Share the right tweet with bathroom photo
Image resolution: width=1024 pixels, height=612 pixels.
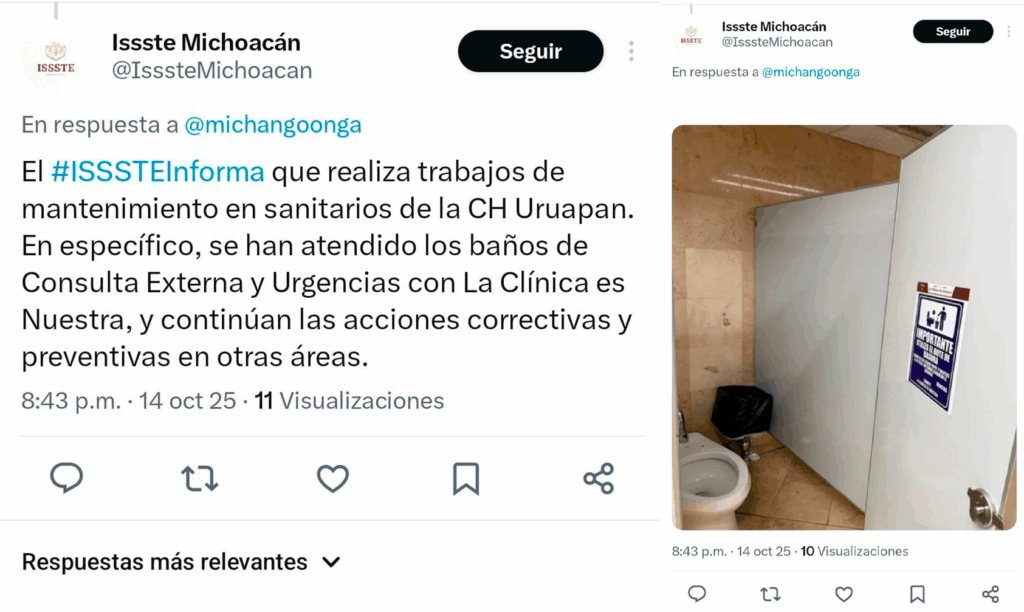[x=990, y=594]
